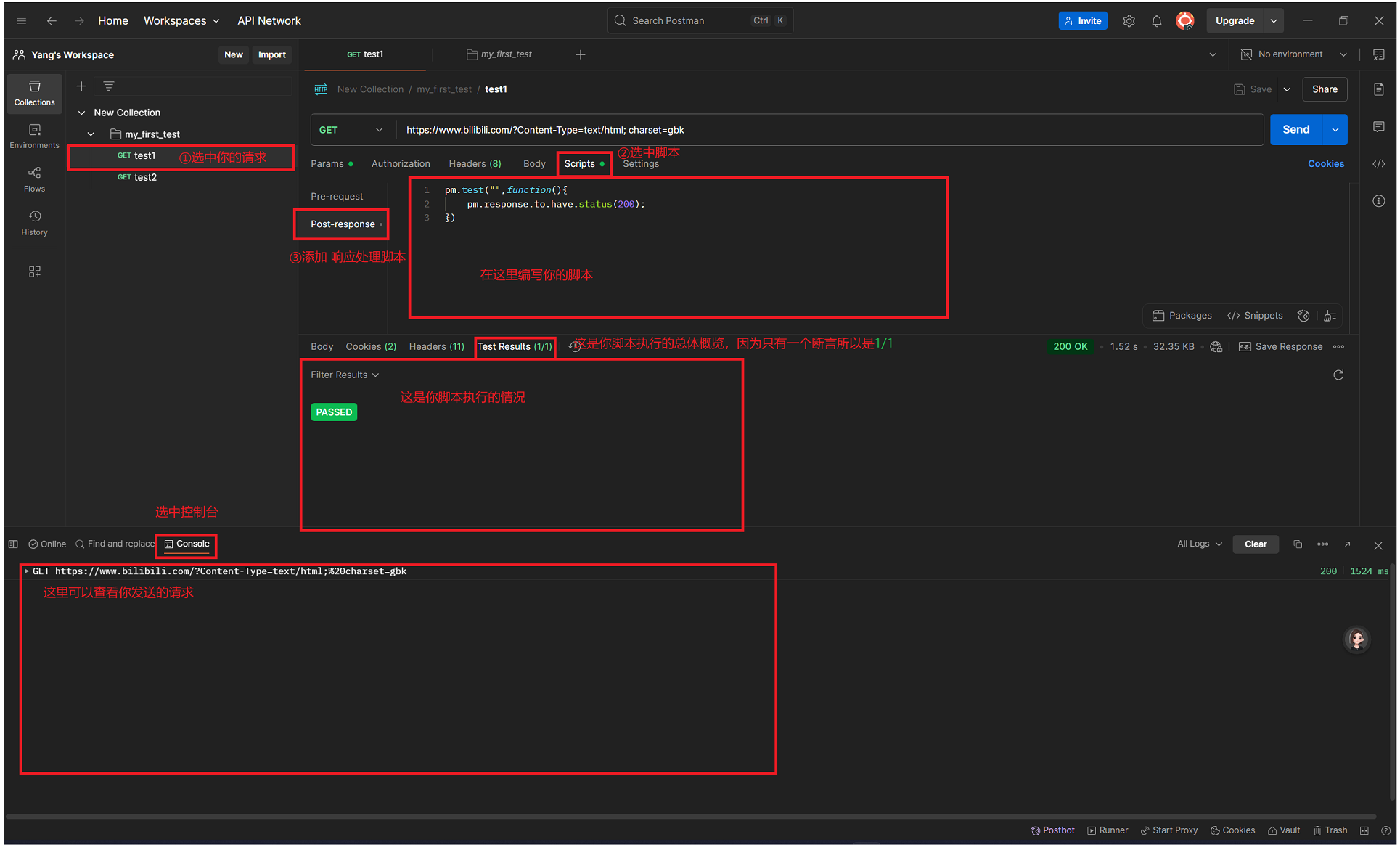Click the Online status indicator
This screenshot has height=850, width=1400.
point(47,544)
